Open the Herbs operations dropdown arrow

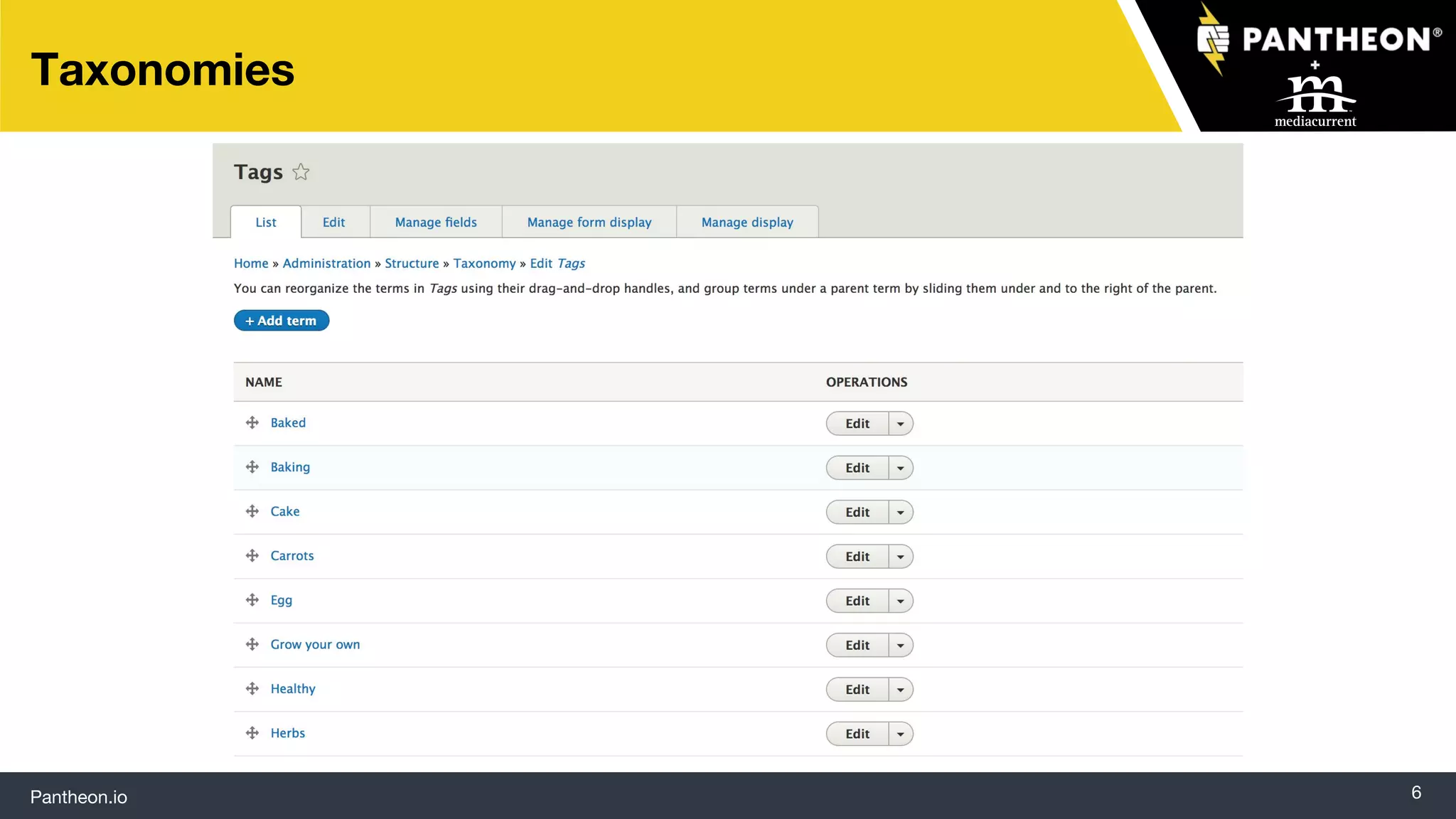901,734
